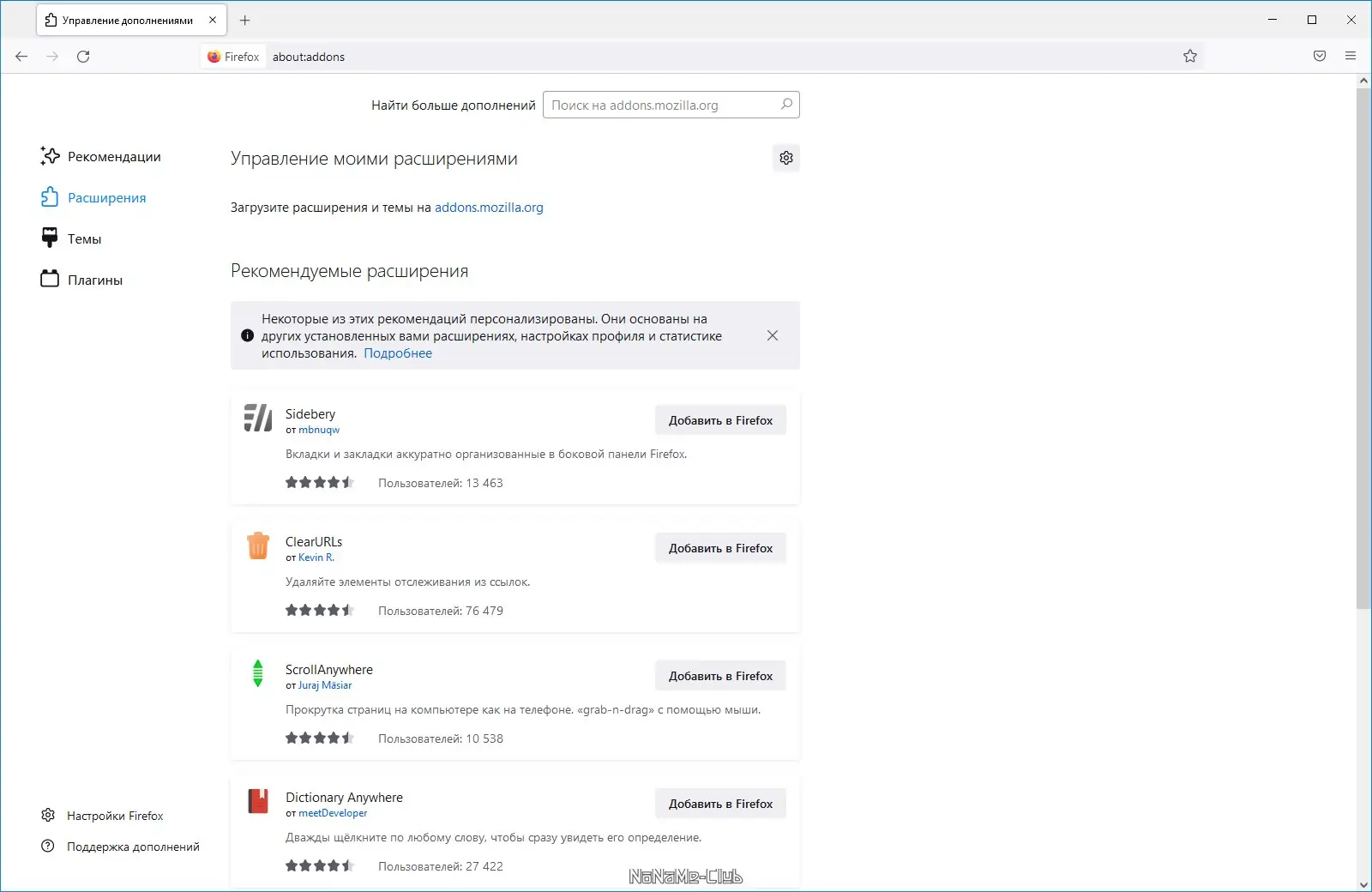Open author meetDeveloper profile link

pyautogui.click(x=333, y=813)
